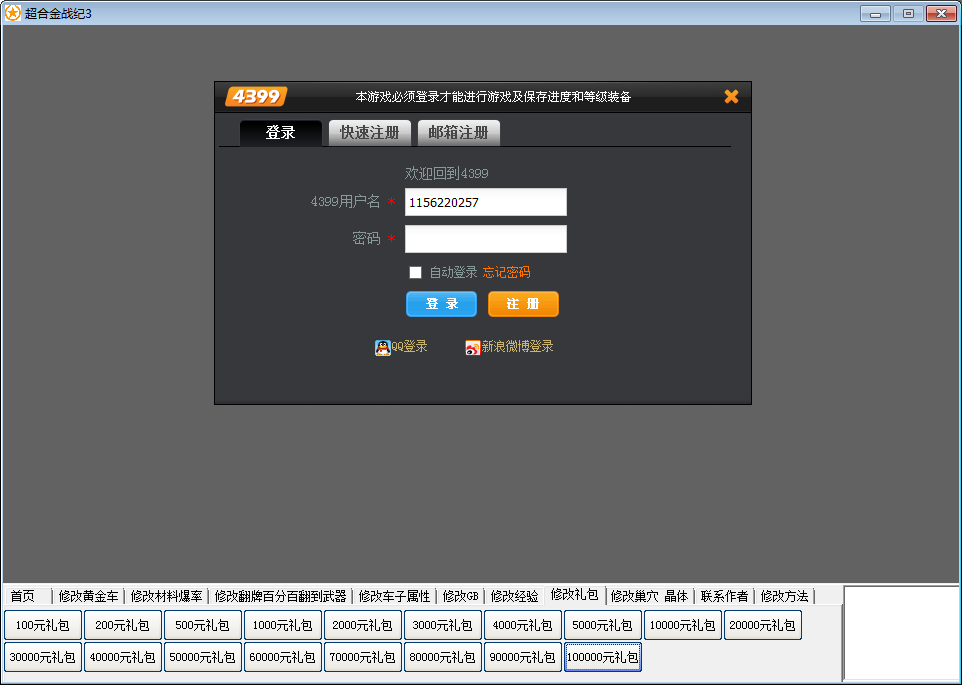Open the 修改材料爆率 tab
Image resolution: width=962 pixels, height=685 pixels.
[166, 596]
